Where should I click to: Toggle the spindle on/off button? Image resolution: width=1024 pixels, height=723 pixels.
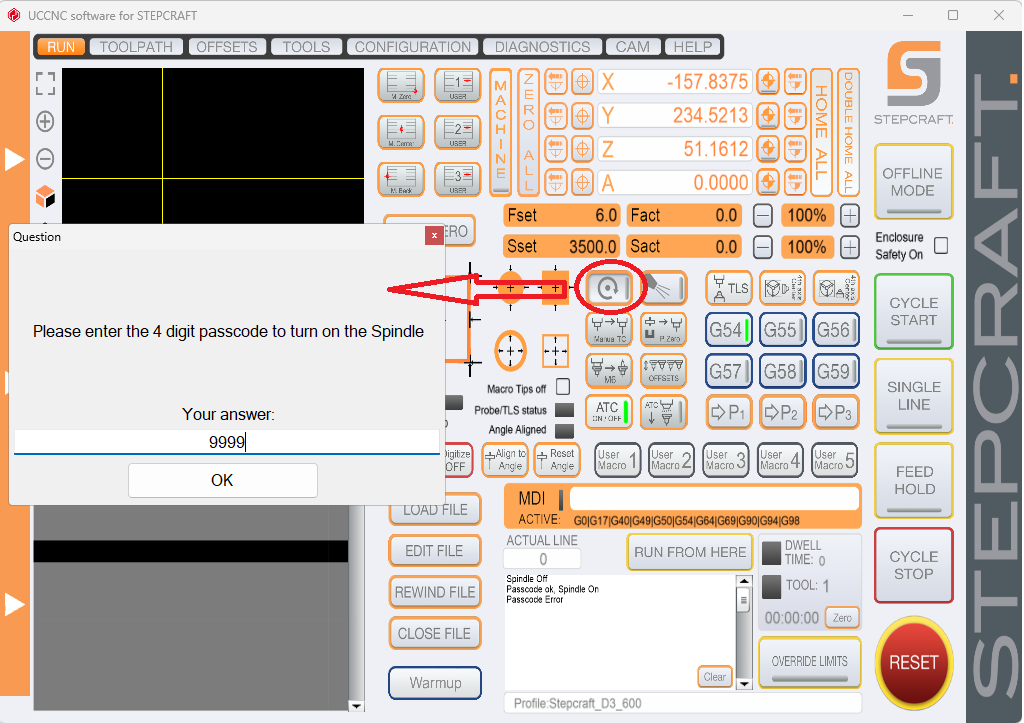(609, 288)
